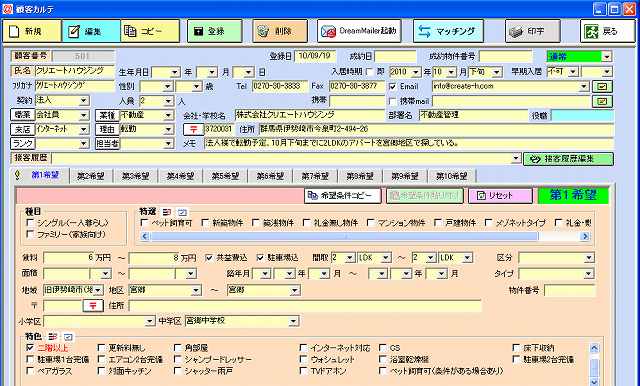Open the 業種 dropdown showing 不動産
The height and width of the screenshot is (386, 640).
168,115
